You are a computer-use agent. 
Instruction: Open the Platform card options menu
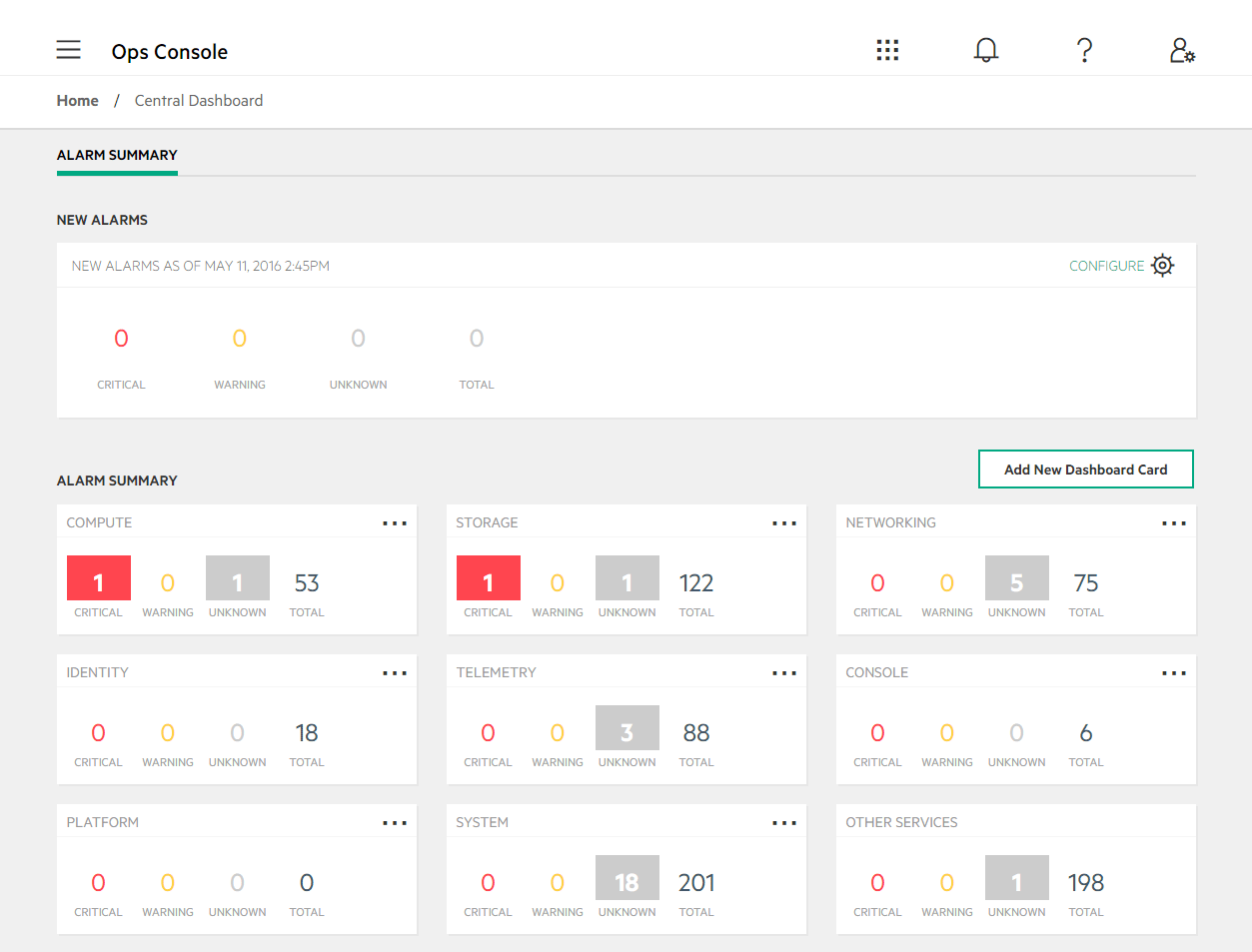395,823
